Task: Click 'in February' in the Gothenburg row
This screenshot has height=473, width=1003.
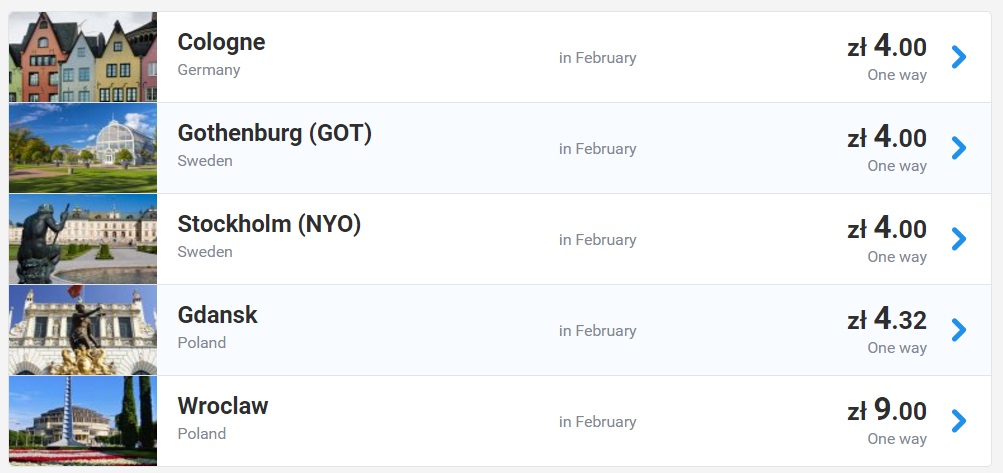Action: (x=597, y=149)
